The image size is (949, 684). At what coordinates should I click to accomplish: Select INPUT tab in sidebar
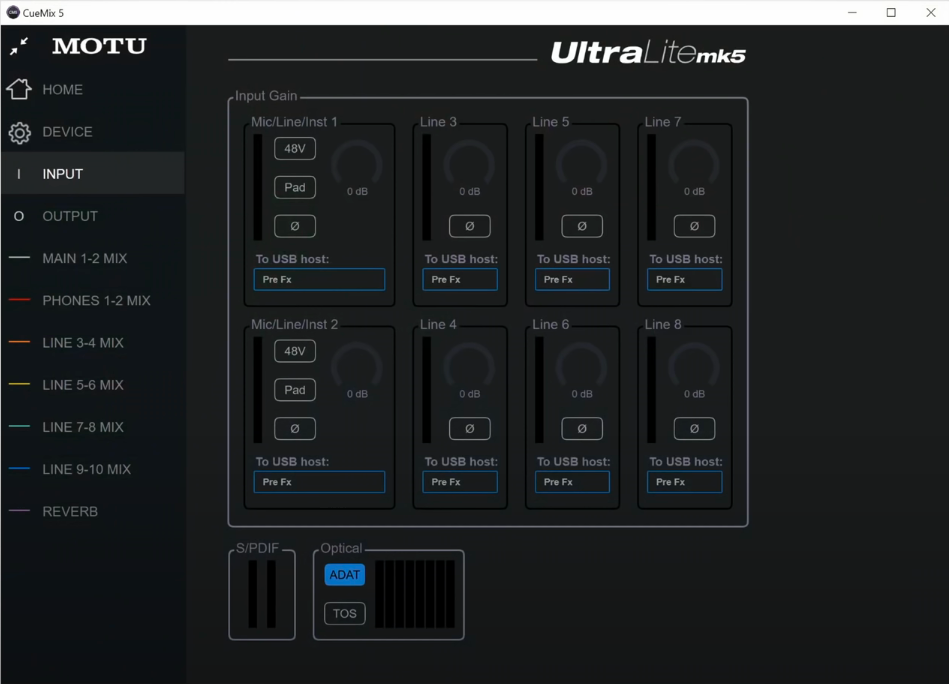coord(93,174)
